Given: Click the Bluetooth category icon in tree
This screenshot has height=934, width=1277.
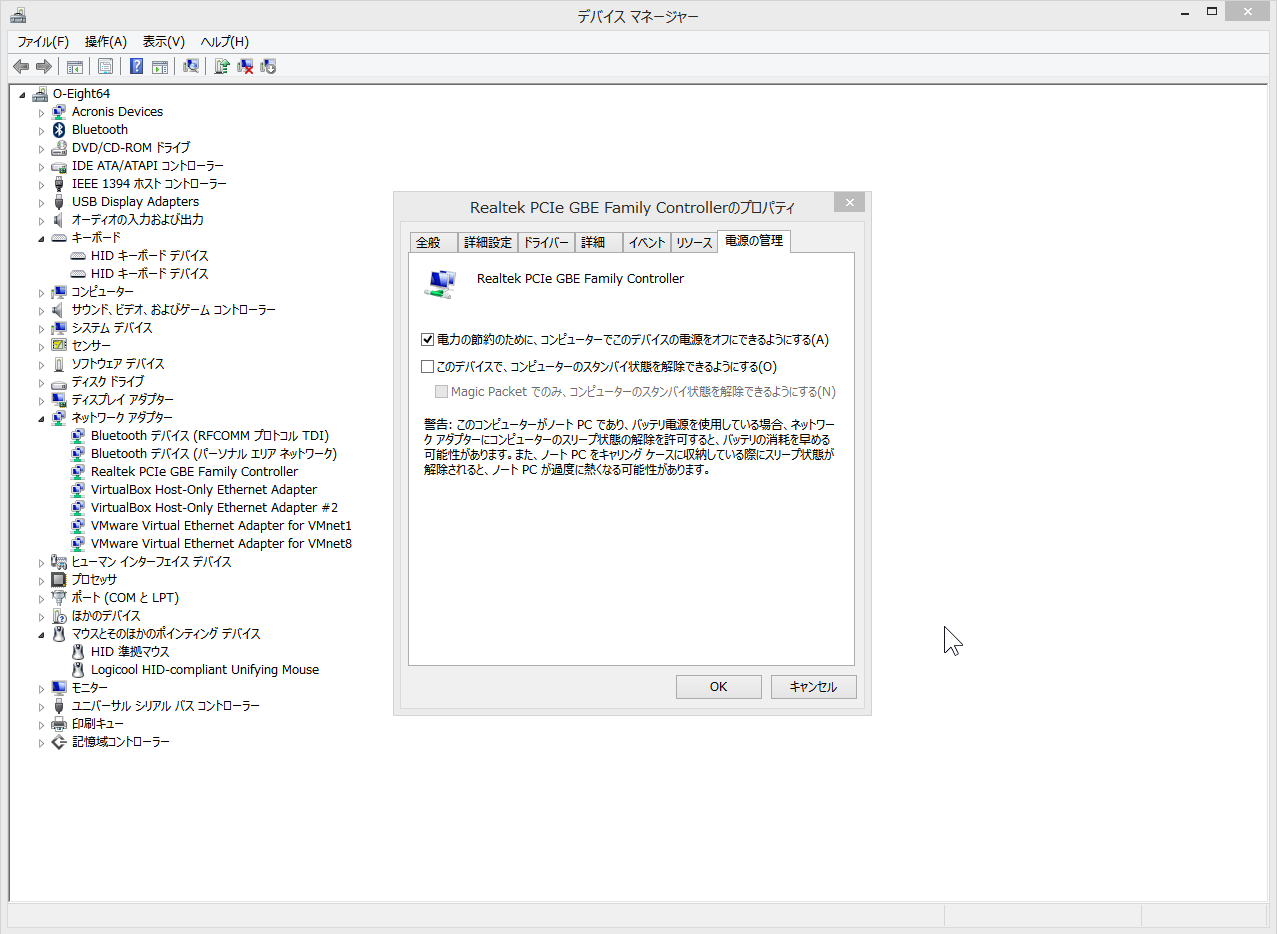Looking at the screenshot, I should pos(59,130).
